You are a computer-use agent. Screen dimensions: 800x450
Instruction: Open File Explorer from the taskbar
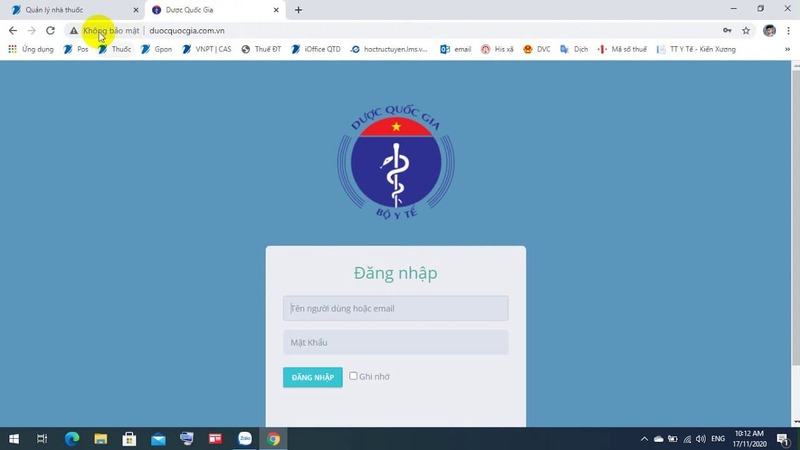[x=101, y=439]
